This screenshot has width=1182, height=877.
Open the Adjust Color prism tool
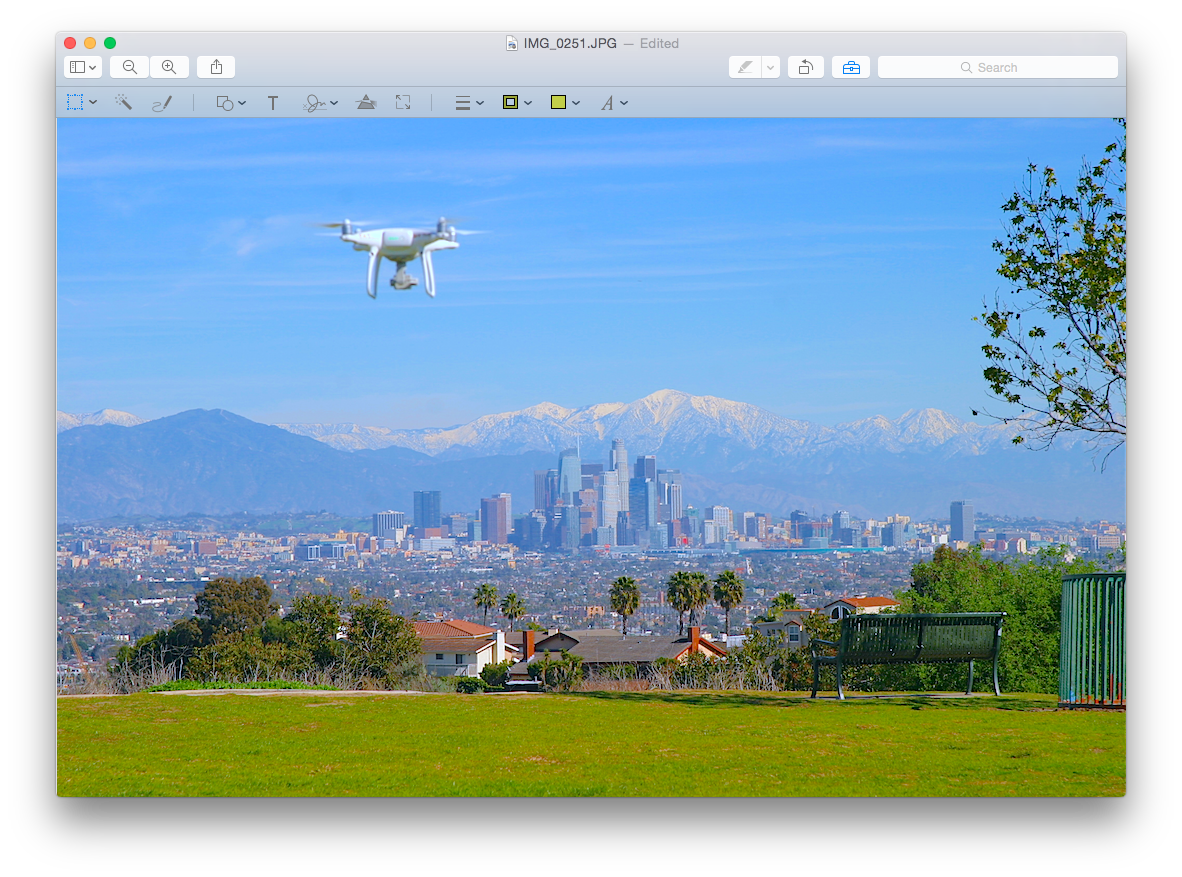(x=367, y=102)
